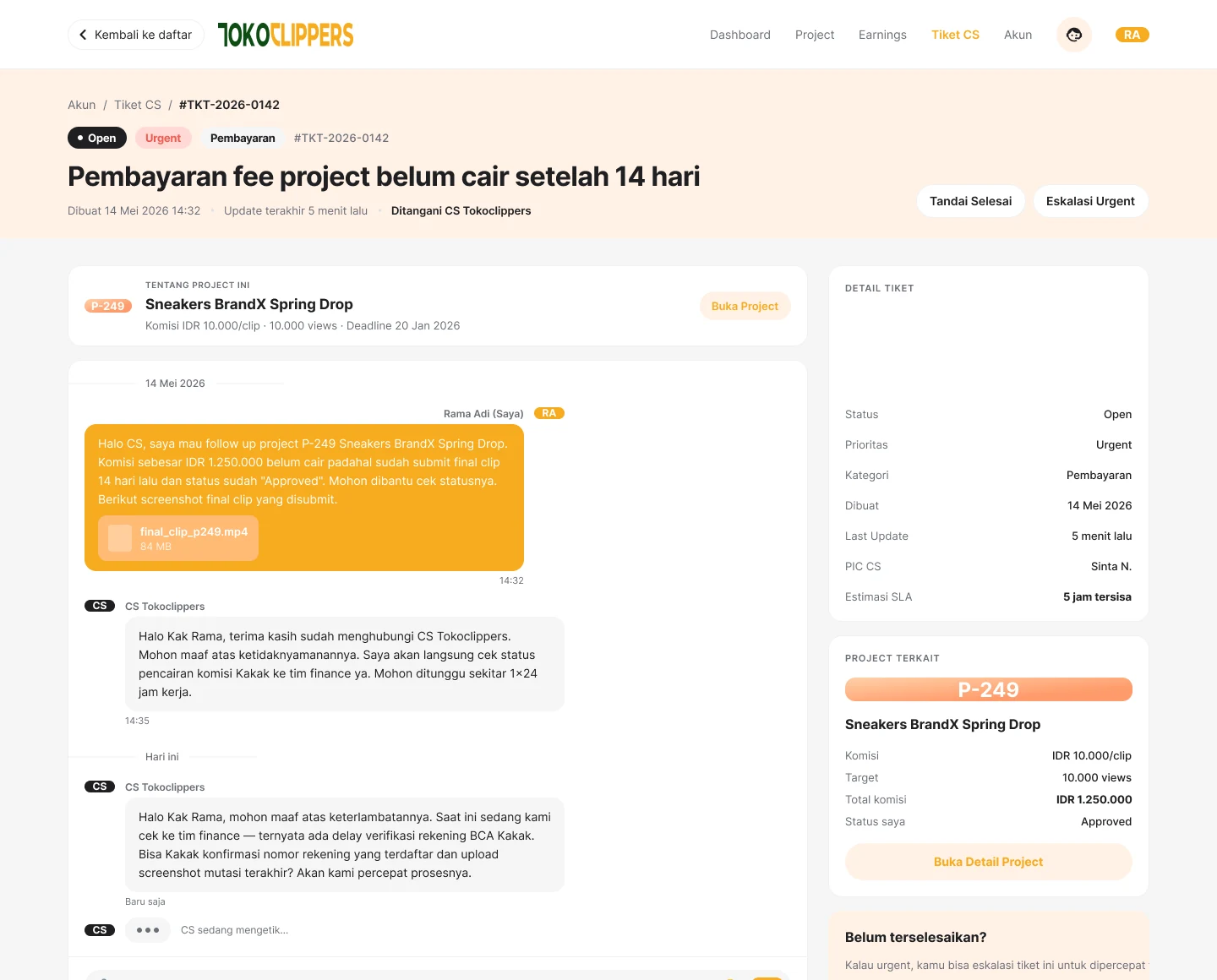Click the Total komisi value "IDR 1.250.000"
Viewport: 1217px width, 980px height.
coord(1094,799)
